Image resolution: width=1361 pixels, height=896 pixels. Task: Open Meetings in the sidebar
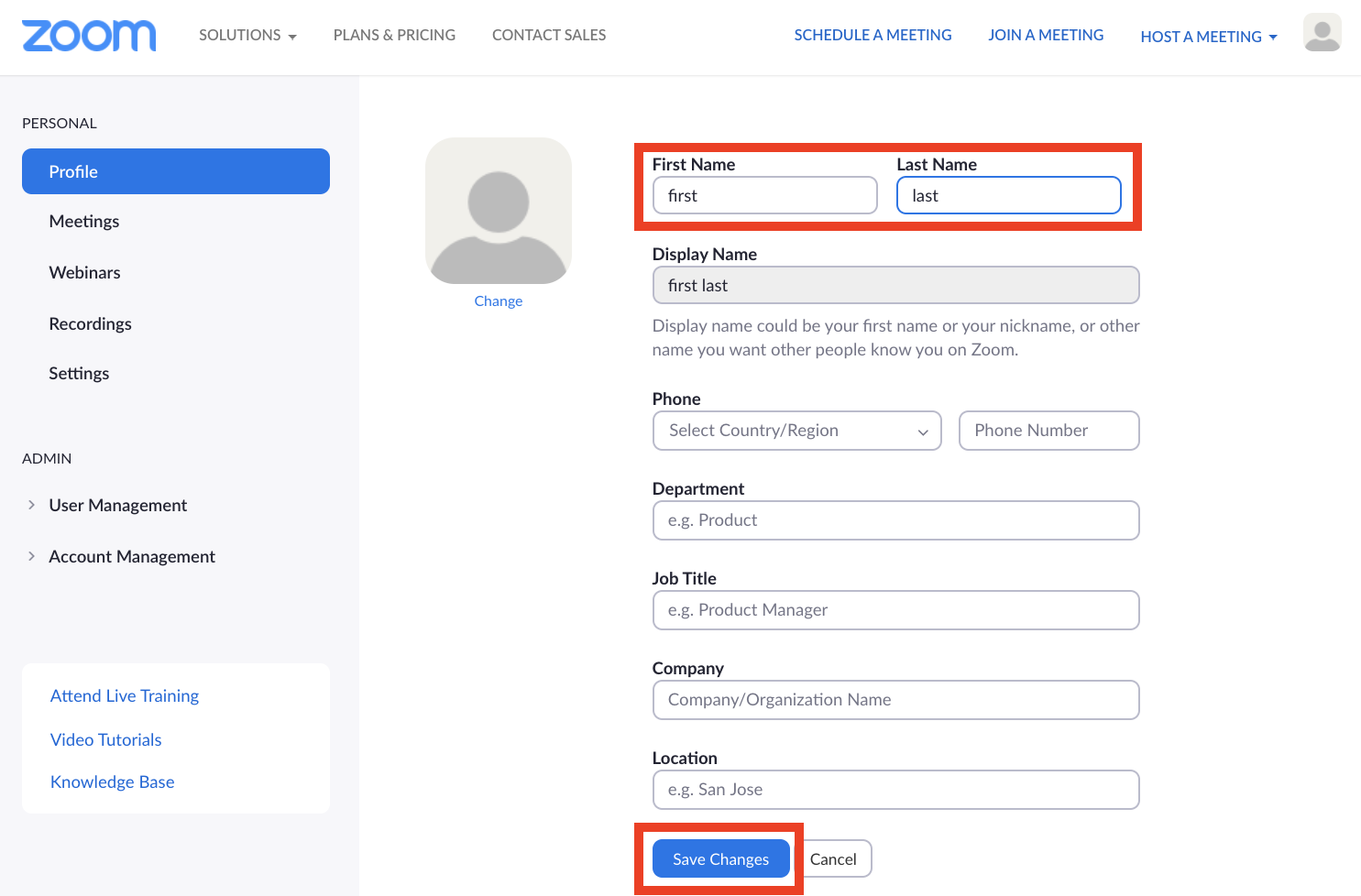[x=84, y=221]
